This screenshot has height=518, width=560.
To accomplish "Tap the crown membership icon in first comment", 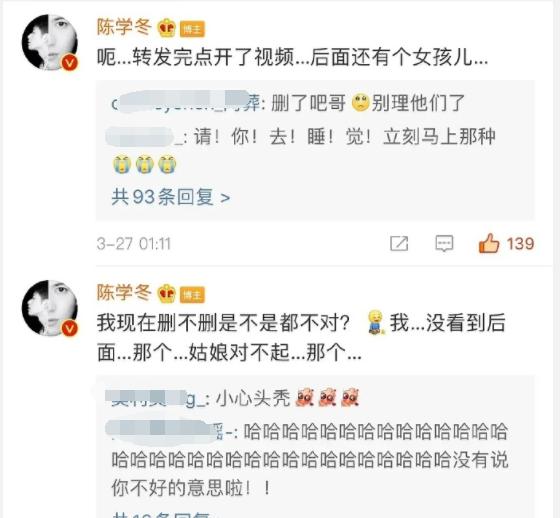I will [x=167, y=28].
